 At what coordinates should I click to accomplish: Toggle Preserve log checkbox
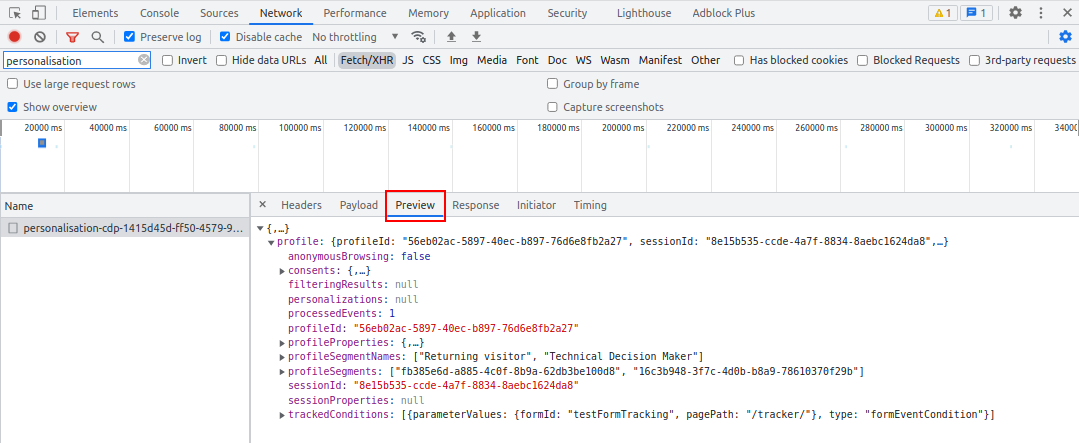click(129, 36)
